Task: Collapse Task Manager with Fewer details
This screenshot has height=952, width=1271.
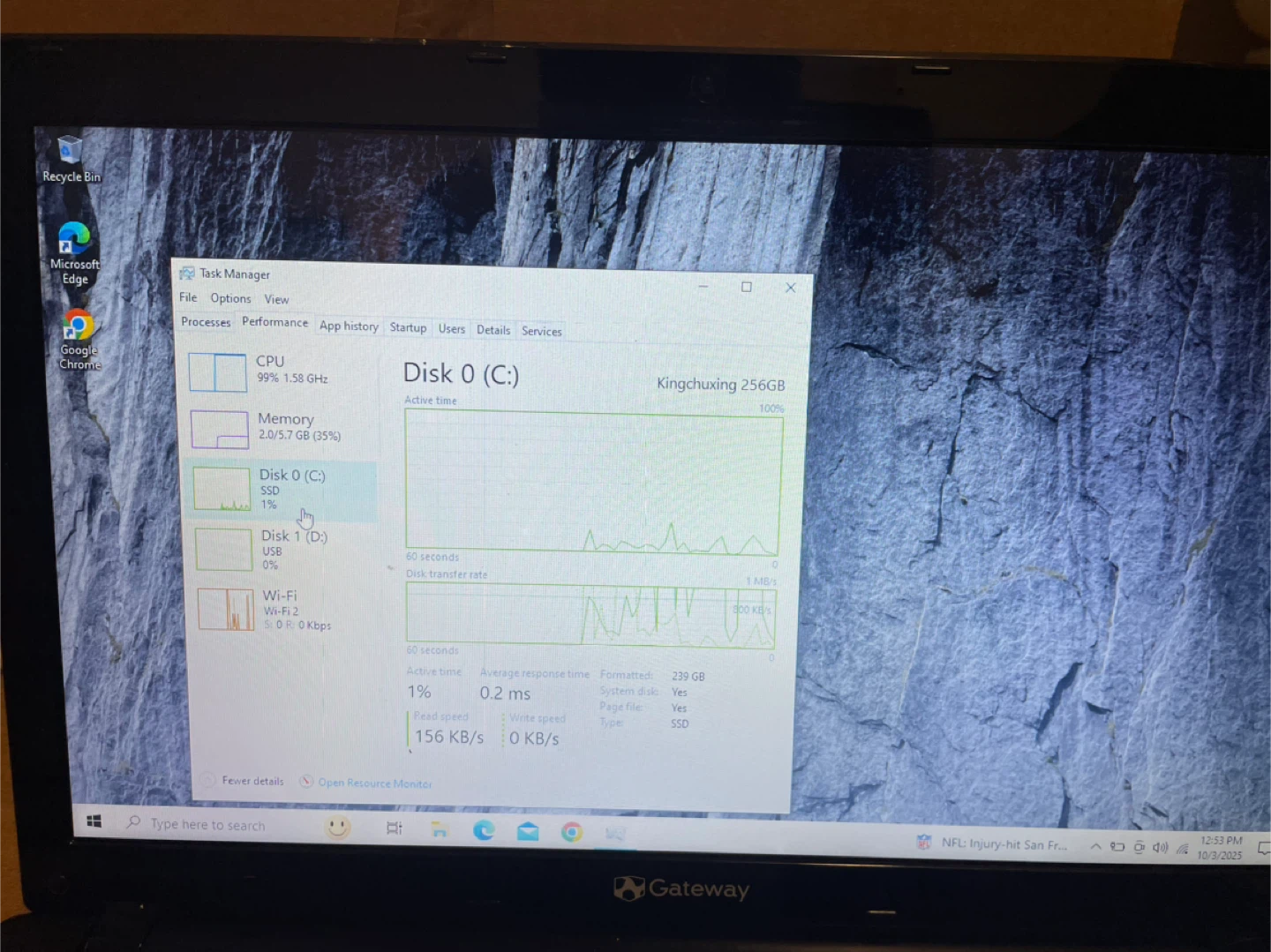Action: [x=252, y=781]
